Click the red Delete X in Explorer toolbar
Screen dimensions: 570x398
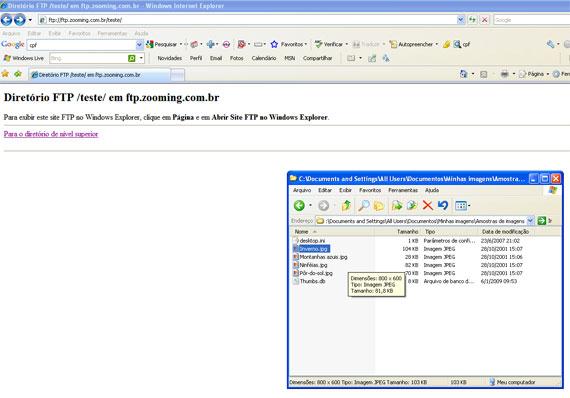(x=428, y=205)
